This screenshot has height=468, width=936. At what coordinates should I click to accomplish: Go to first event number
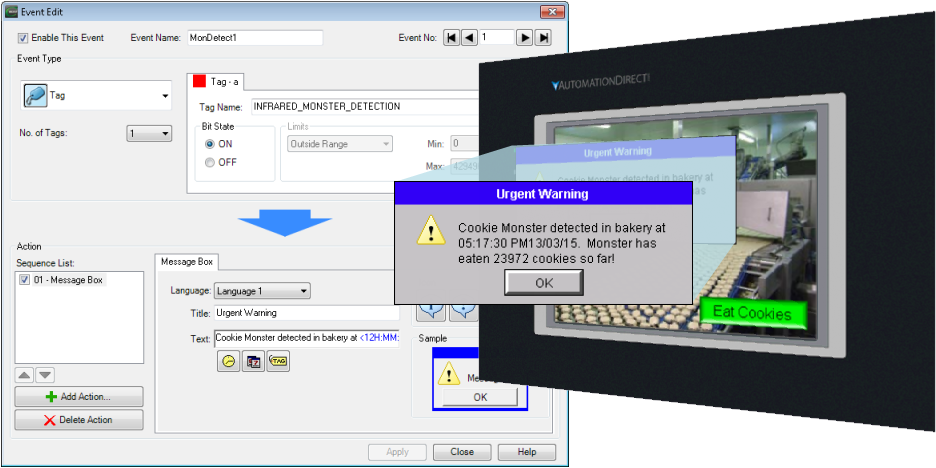452,38
